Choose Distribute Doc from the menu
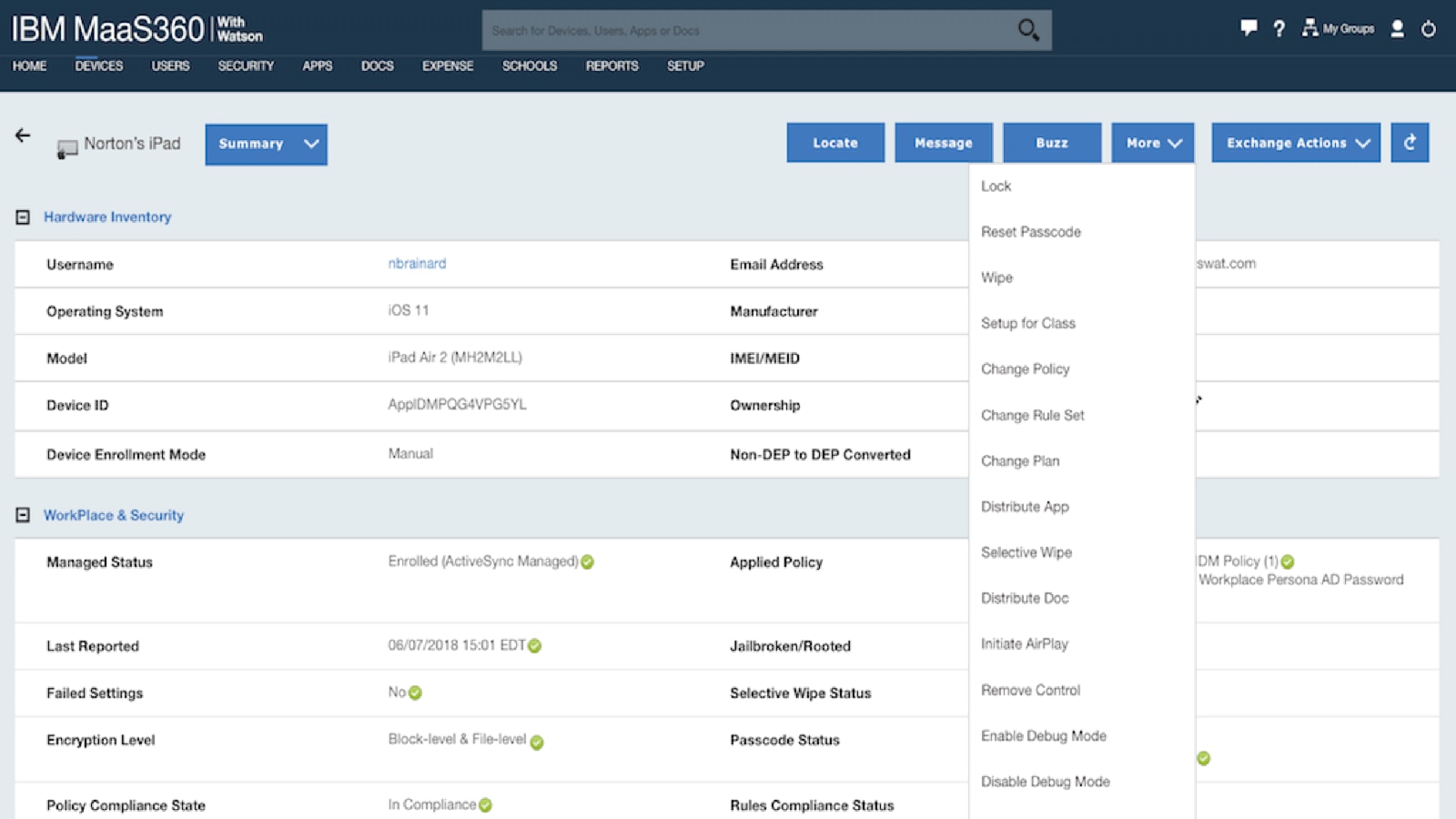1456x819 pixels. pos(1025,598)
